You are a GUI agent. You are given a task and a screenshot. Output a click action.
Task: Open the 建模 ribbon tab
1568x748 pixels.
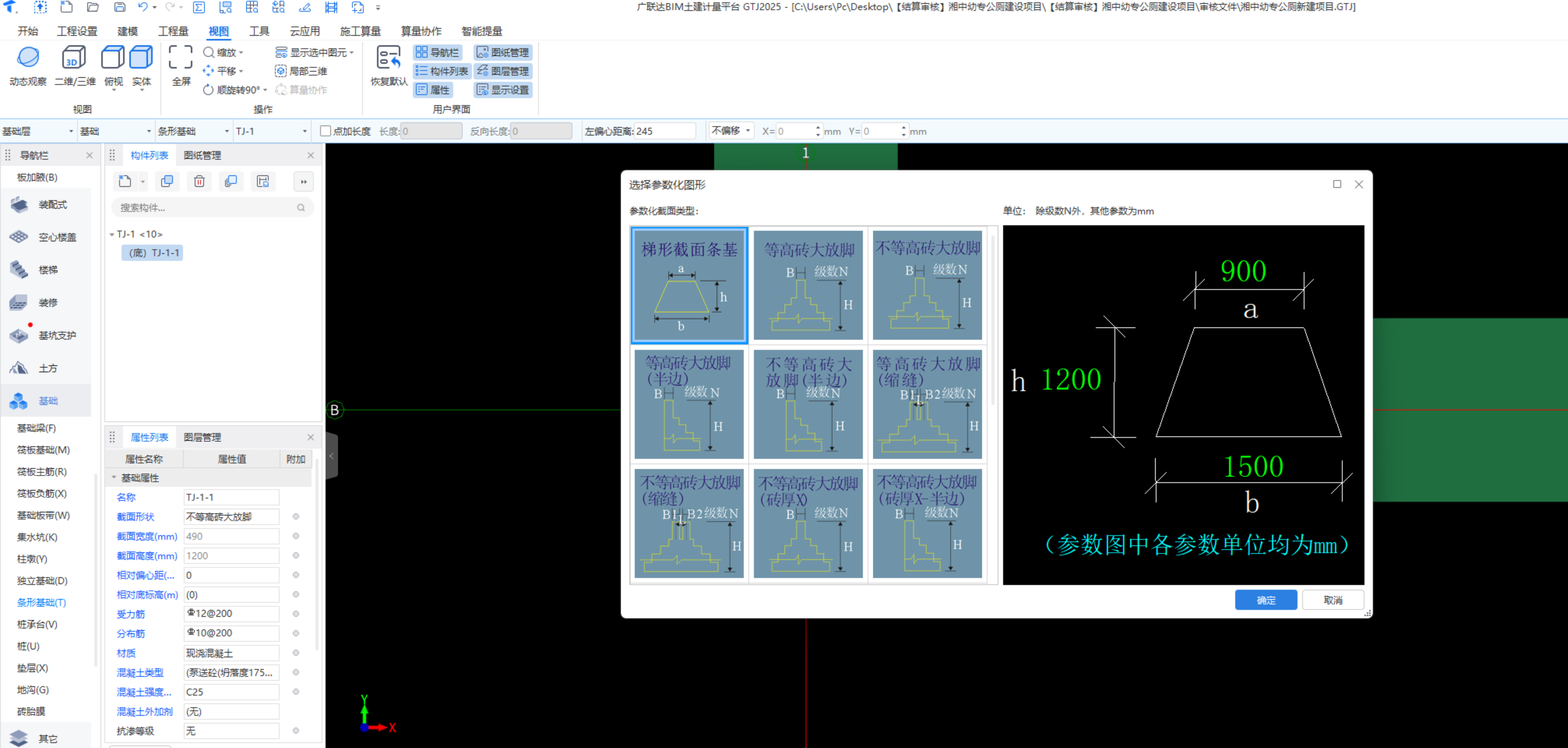[x=127, y=31]
